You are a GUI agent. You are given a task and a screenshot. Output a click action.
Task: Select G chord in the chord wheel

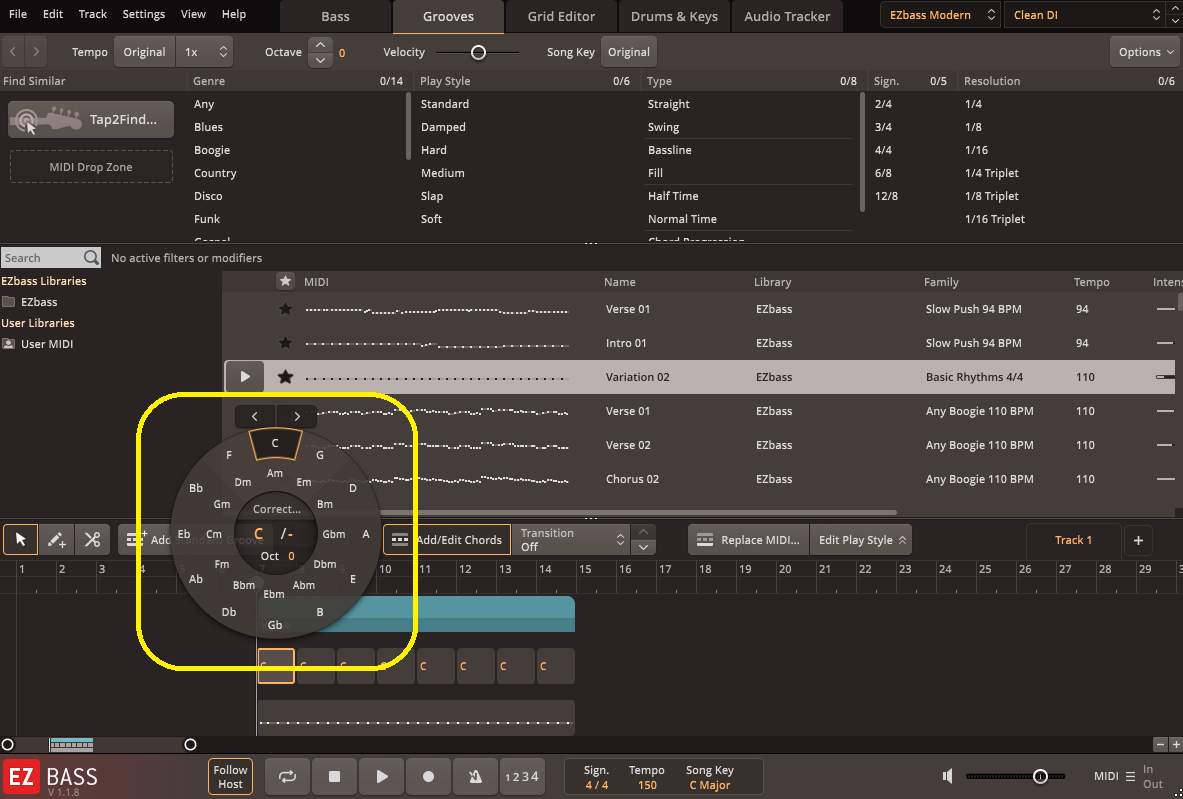[320, 455]
